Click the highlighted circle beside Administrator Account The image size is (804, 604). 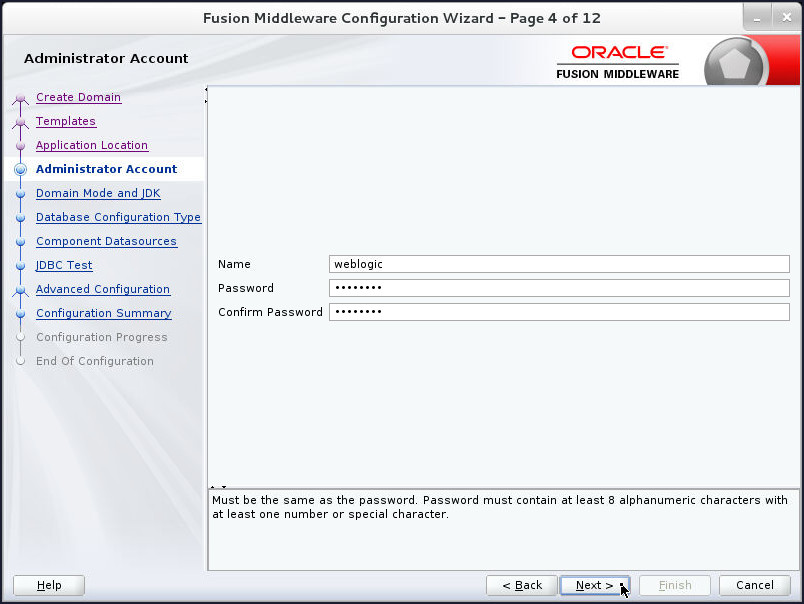tap(21, 169)
